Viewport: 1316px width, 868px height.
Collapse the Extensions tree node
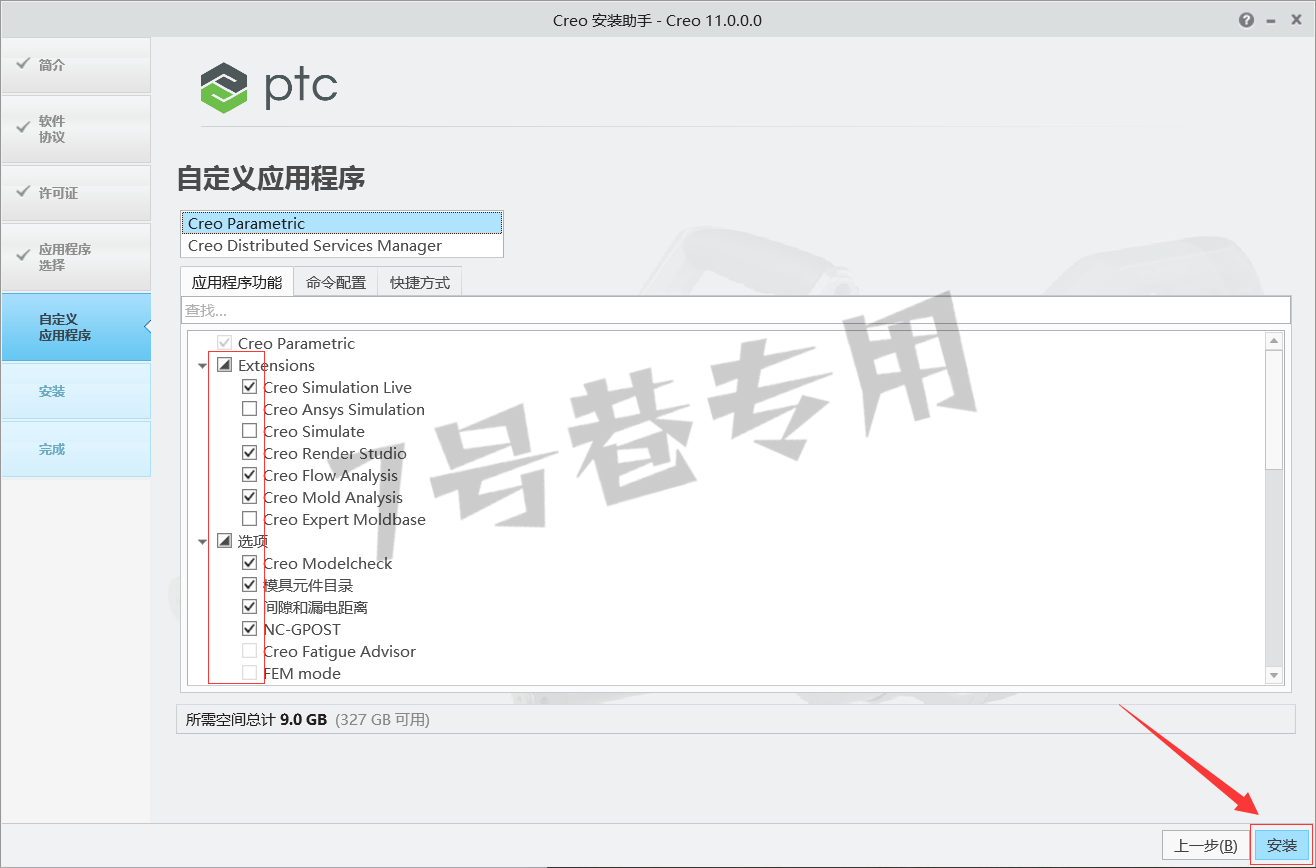tap(203, 366)
